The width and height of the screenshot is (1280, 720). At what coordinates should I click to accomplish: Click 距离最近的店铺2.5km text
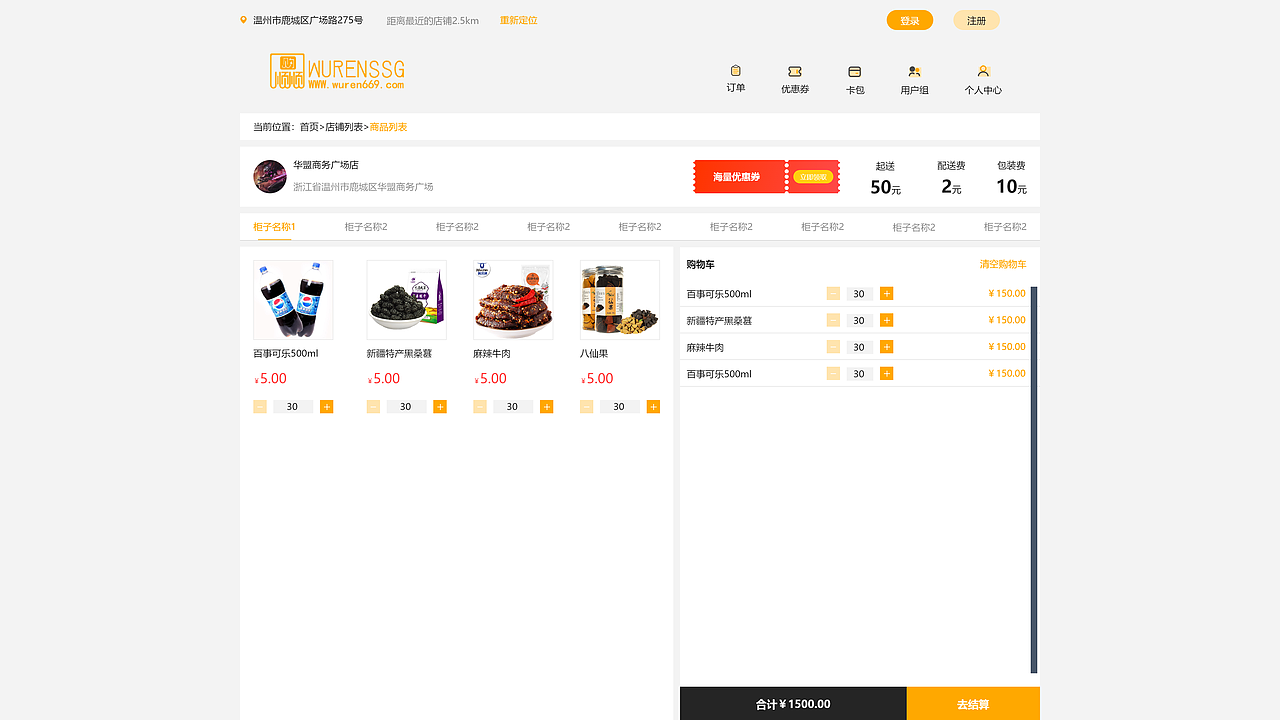coord(433,20)
